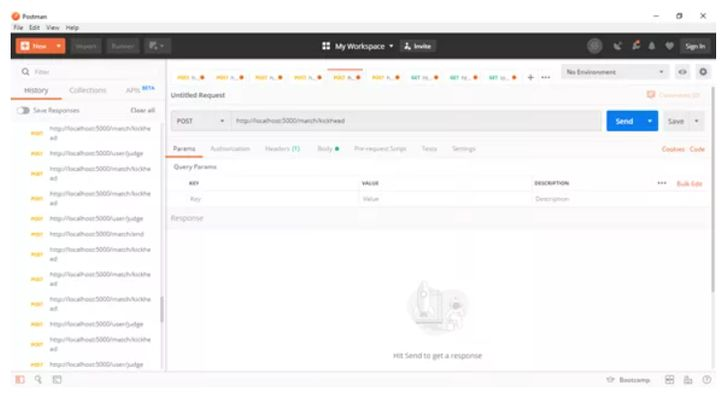The image size is (720, 396).
Task: Open the query params ellipsis options
Action: pos(662,183)
